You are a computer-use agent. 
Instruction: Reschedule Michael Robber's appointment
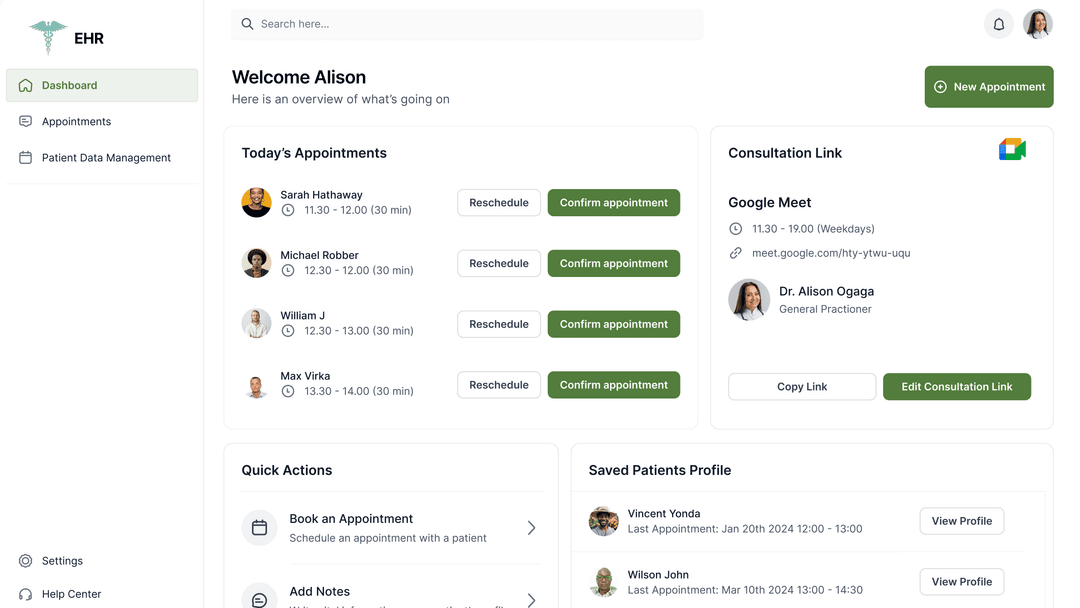click(x=498, y=264)
